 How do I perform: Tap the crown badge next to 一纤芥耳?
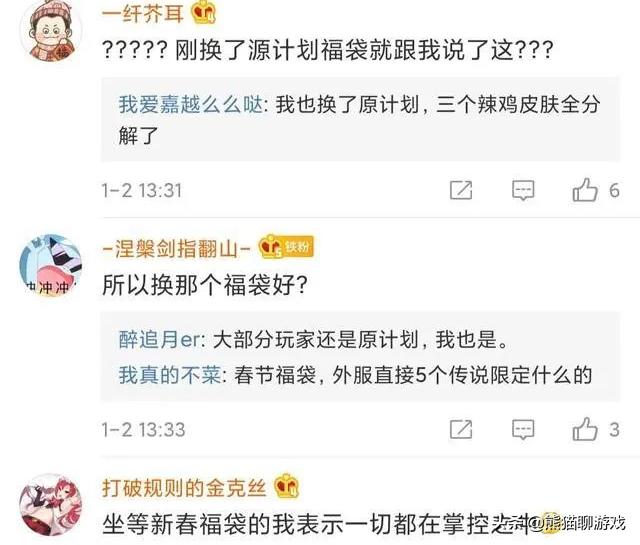click(x=203, y=13)
